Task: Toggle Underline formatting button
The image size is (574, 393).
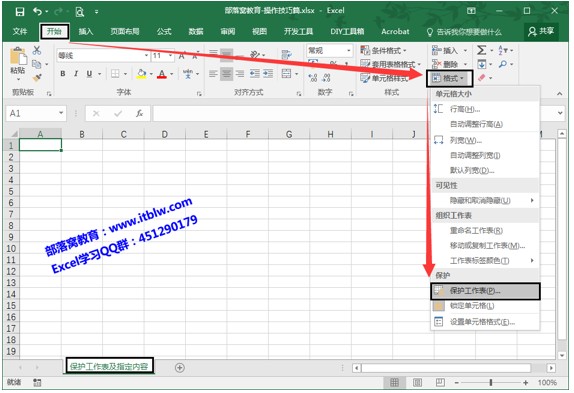Action: coord(89,74)
